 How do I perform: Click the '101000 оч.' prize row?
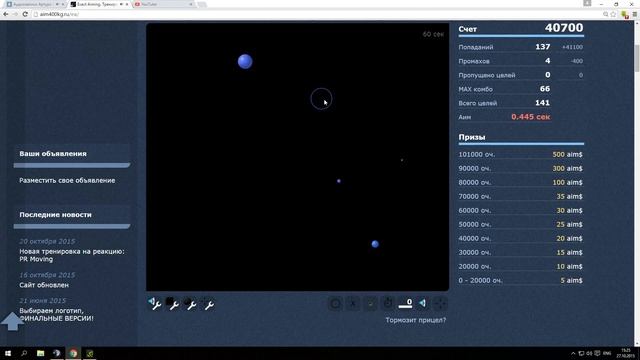click(520, 155)
